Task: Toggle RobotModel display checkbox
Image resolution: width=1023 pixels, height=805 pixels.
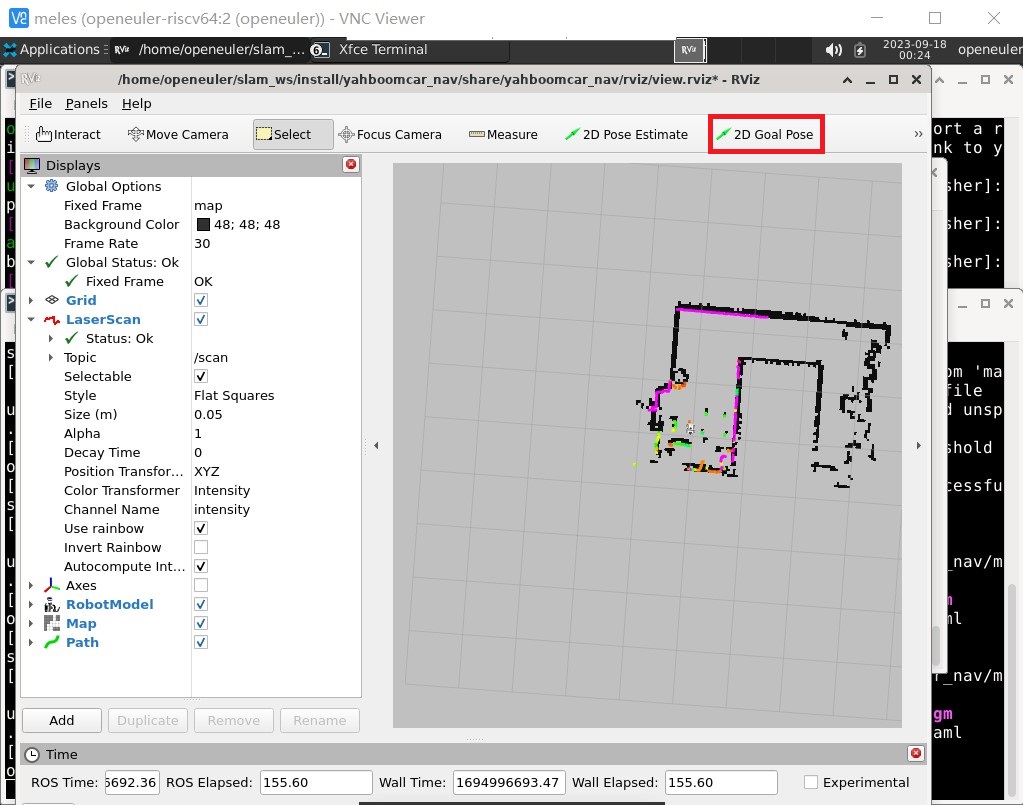Action: click(201, 604)
